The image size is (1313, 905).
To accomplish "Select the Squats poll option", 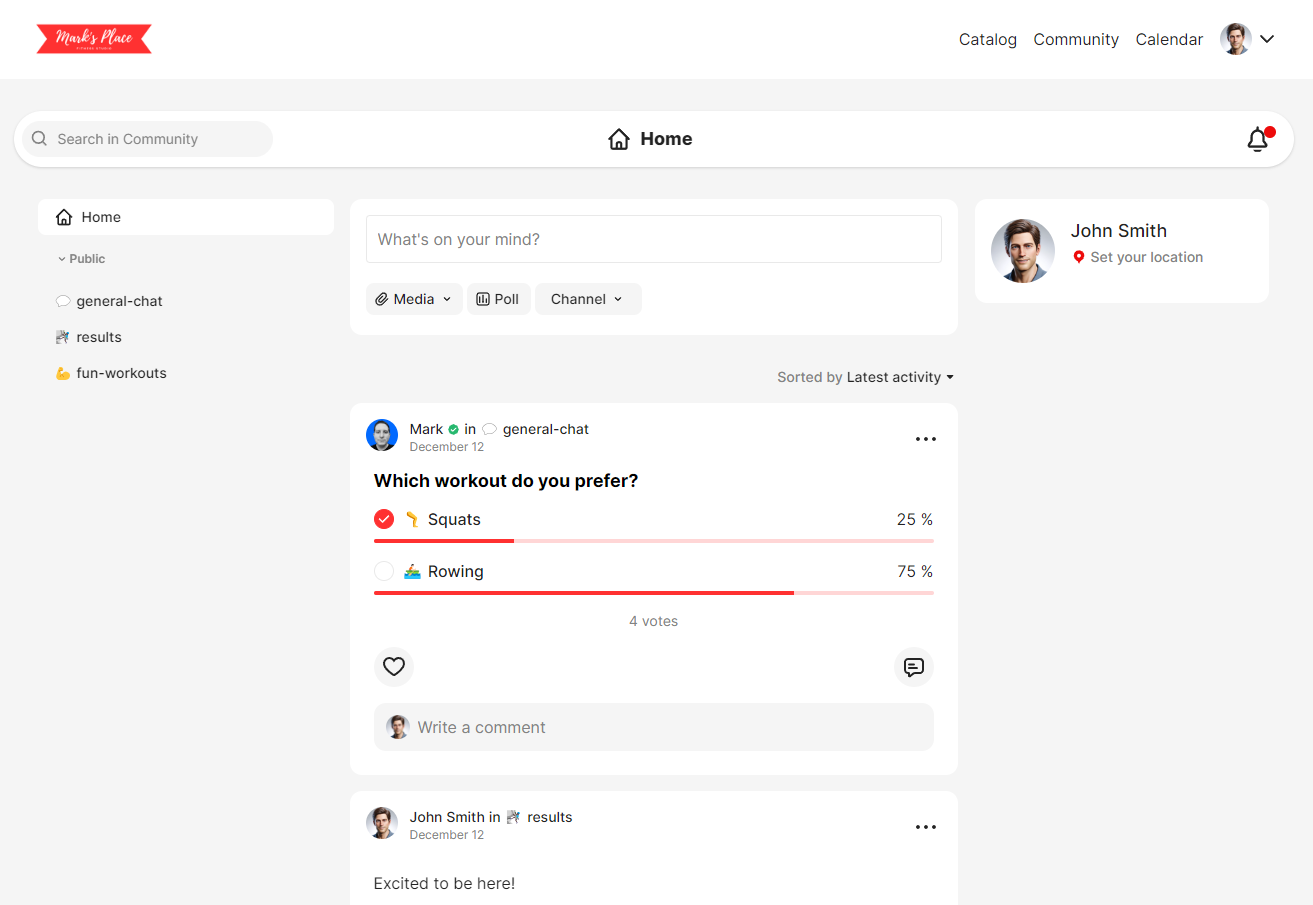I will click(384, 519).
